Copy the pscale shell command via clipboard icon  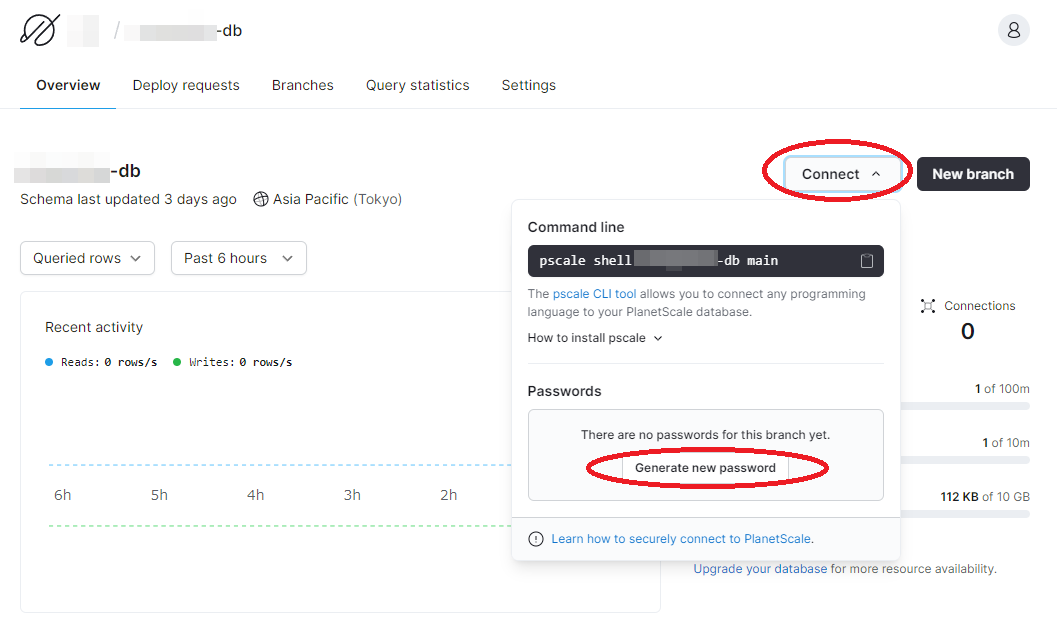pos(866,261)
